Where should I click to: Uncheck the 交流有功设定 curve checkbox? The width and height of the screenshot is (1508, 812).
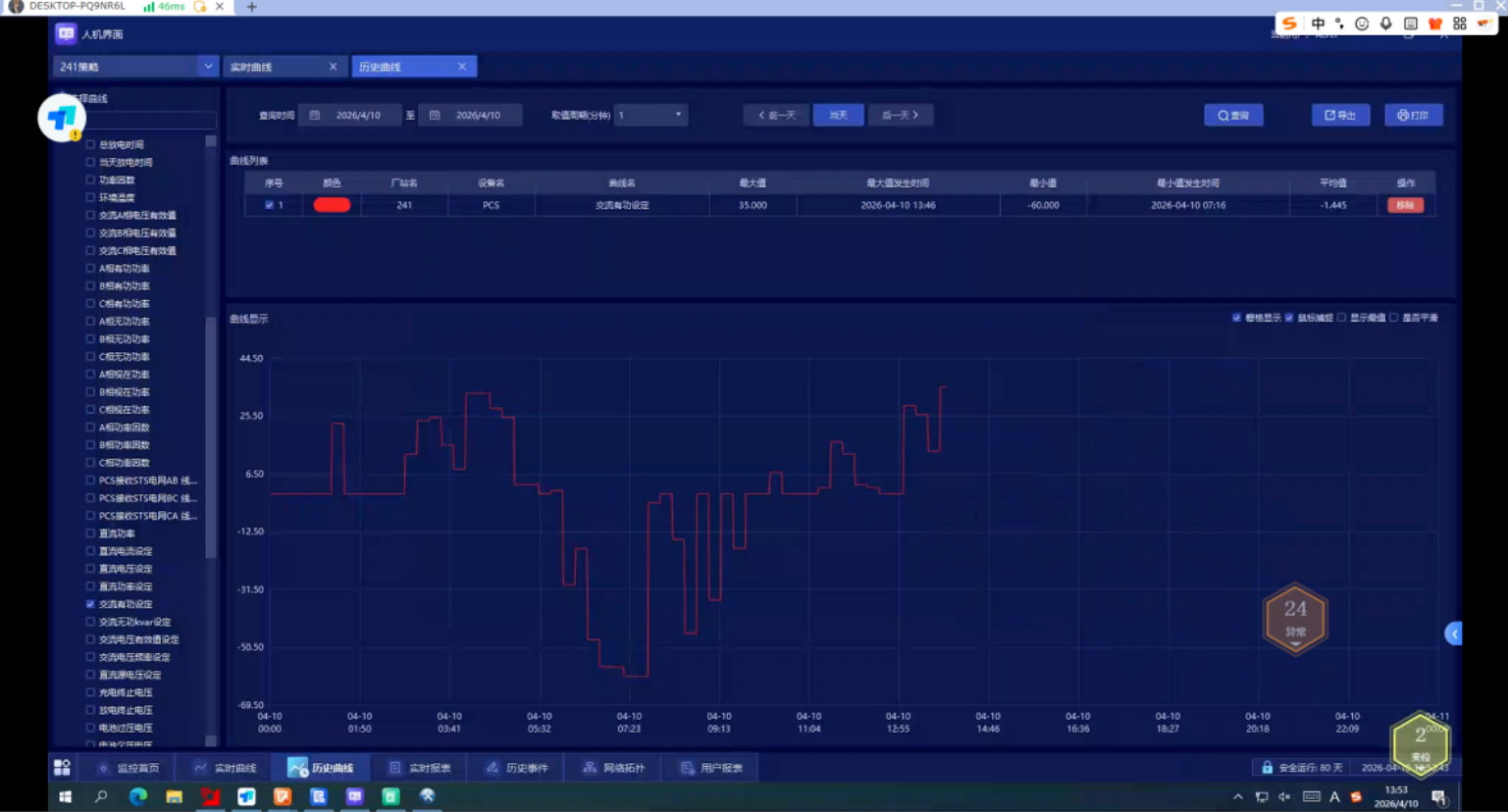coord(90,604)
